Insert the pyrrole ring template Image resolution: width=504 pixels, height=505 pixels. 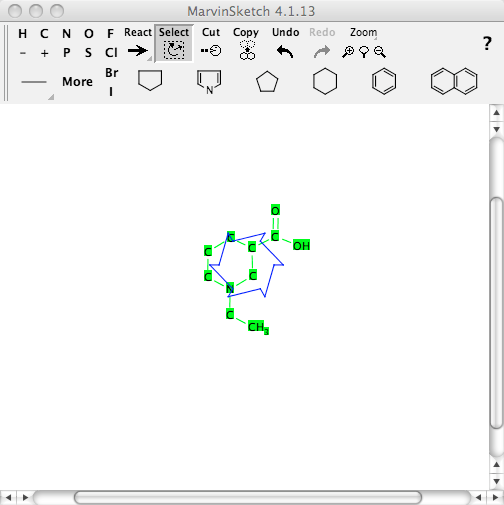coord(209,82)
